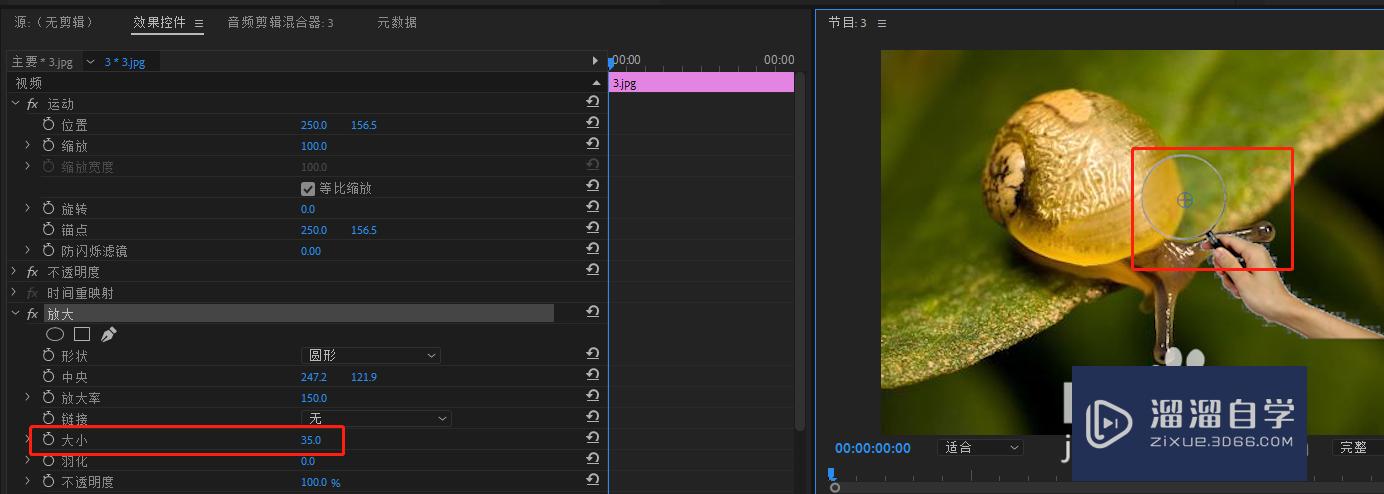Open the 效果控件 panel menu icon
The height and width of the screenshot is (494, 1384).
199,23
